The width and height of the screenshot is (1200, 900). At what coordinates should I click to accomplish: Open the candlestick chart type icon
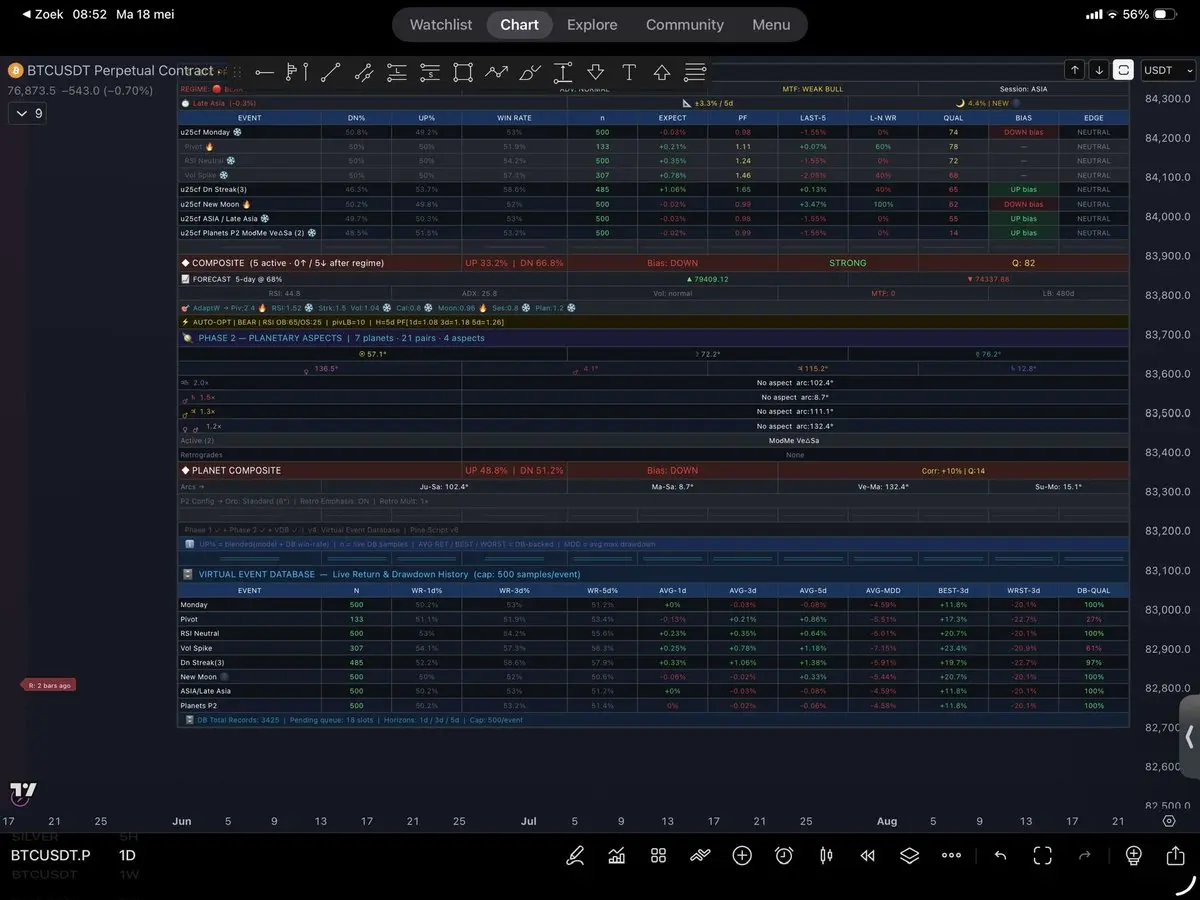[x=826, y=856]
